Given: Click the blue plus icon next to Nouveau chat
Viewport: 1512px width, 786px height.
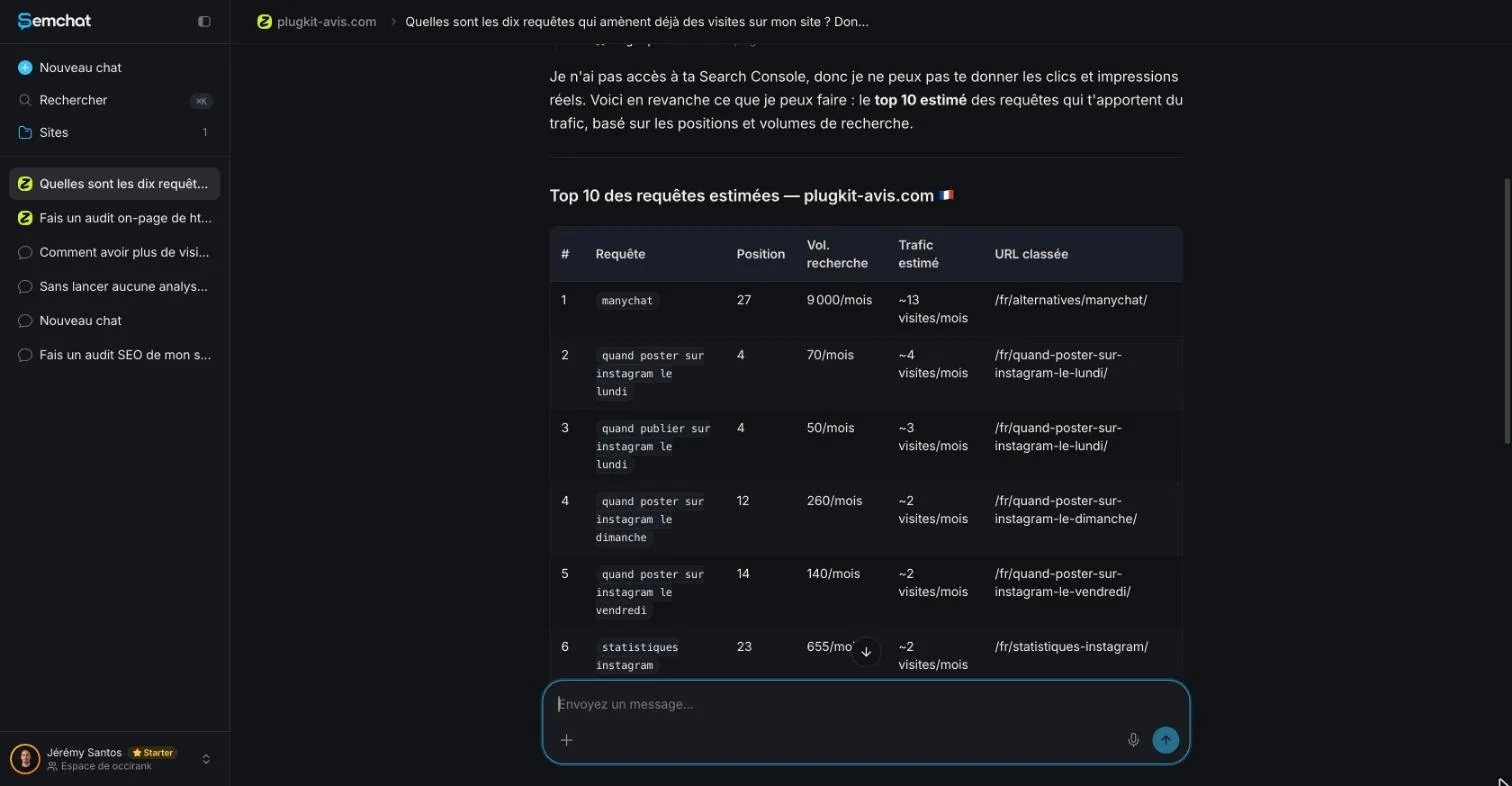Looking at the screenshot, I should [25, 67].
